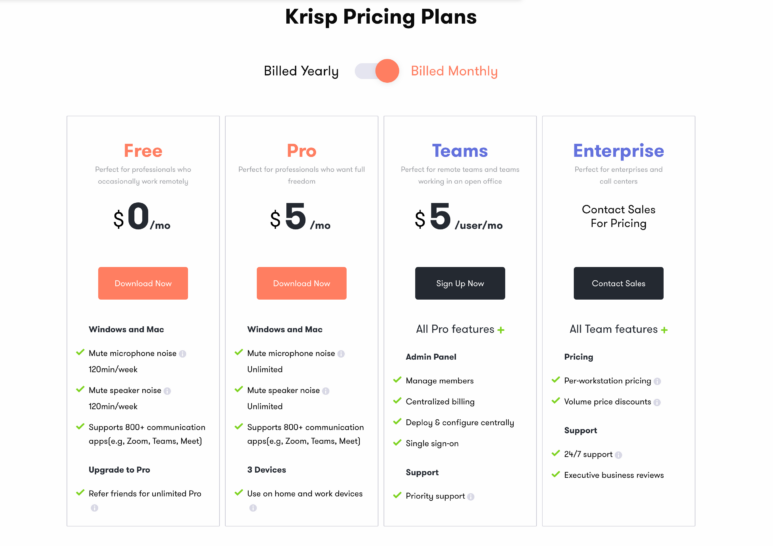The width and height of the screenshot is (773, 546).
Task: Open info icon beside Volume price discounts
Action: (657, 402)
